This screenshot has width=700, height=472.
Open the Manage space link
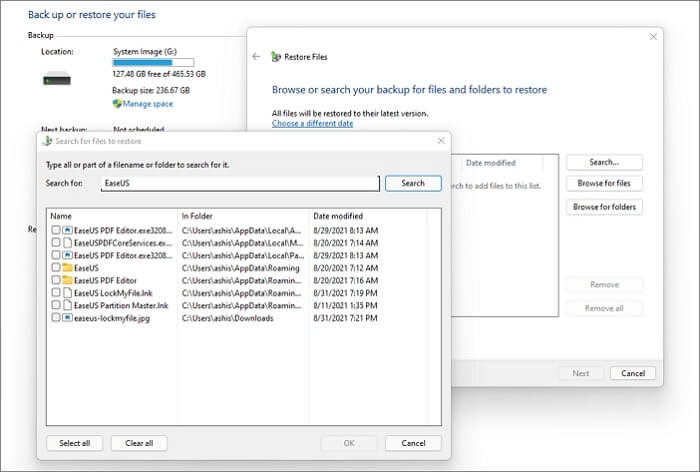(x=149, y=103)
